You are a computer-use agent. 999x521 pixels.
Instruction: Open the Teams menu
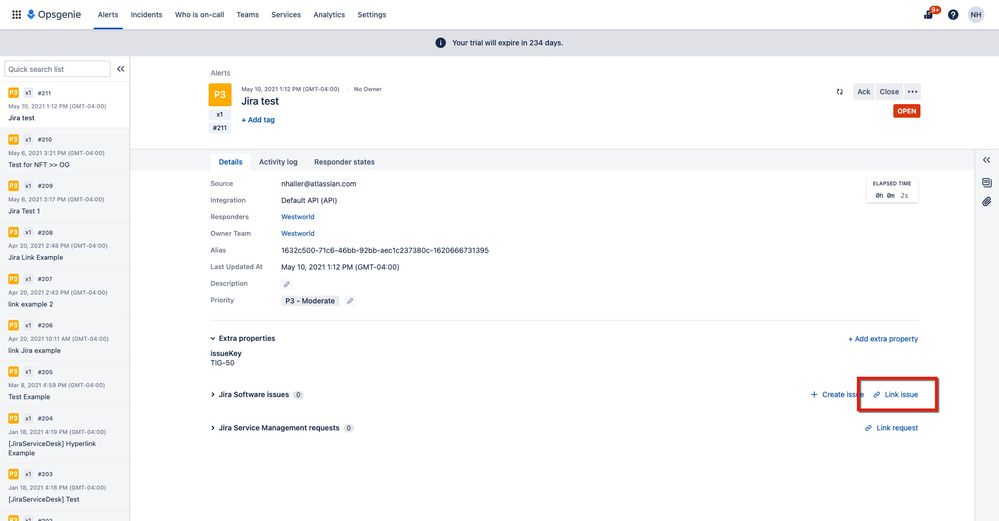[x=247, y=15]
